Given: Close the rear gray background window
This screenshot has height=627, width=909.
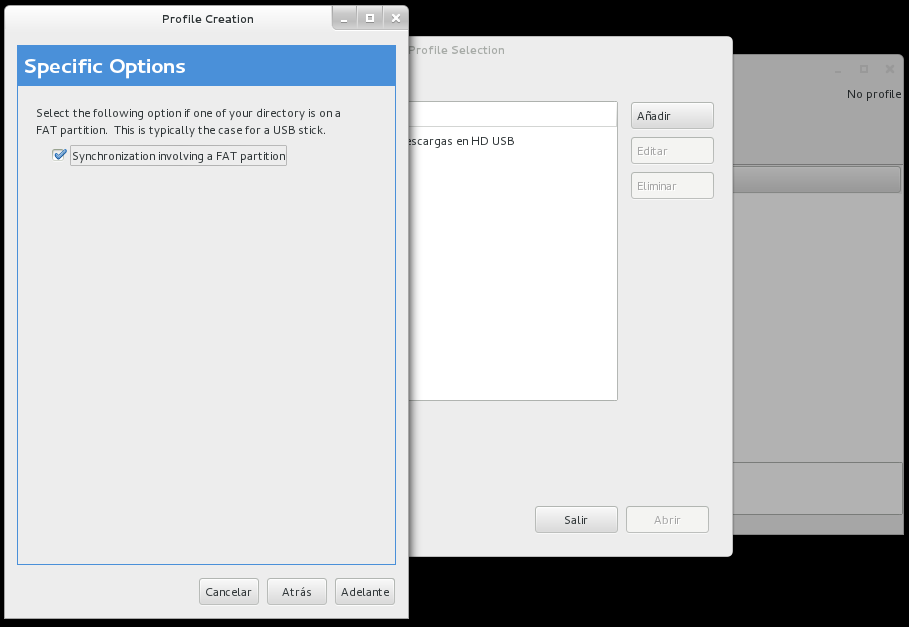Looking at the screenshot, I should coord(890,69).
